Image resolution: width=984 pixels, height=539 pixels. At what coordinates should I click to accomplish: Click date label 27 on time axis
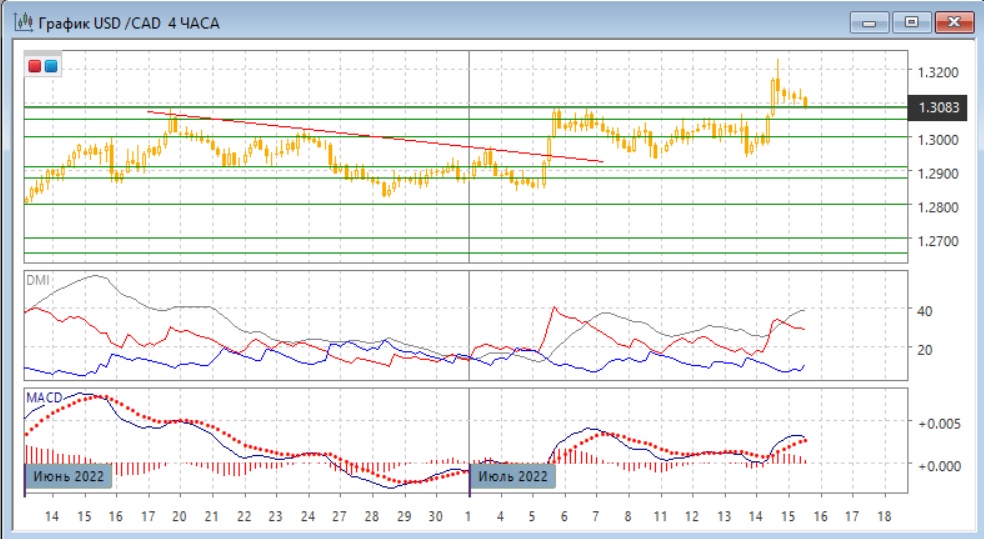coord(339,516)
